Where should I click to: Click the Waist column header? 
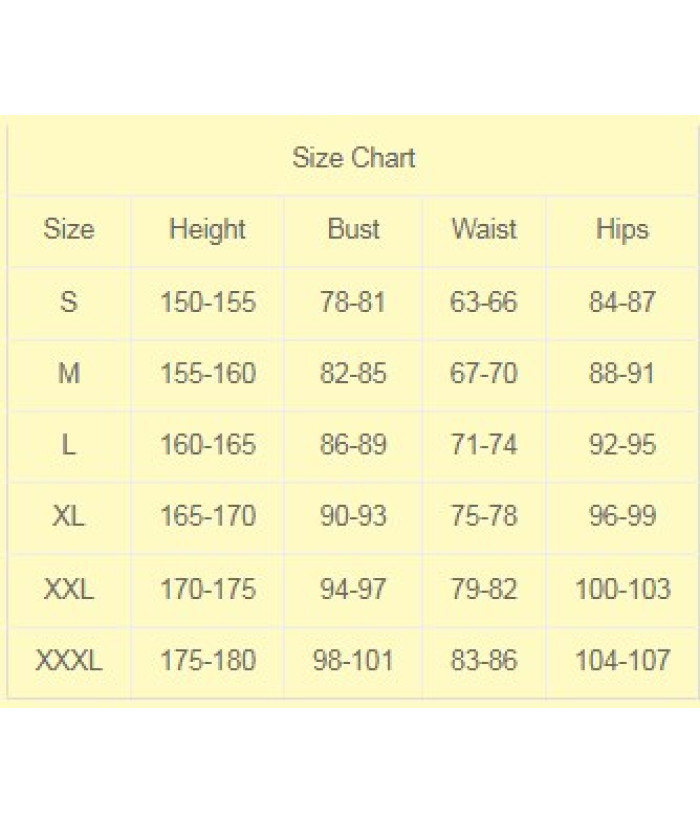point(484,229)
